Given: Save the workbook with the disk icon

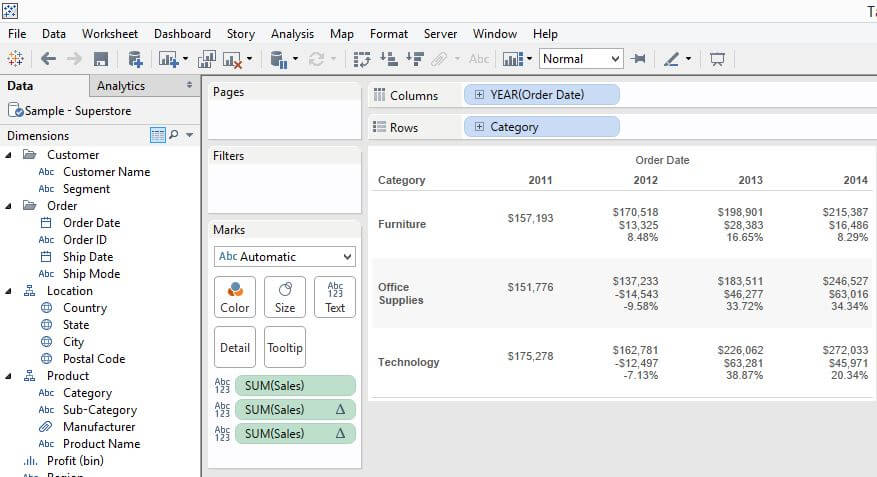Looking at the screenshot, I should [x=101, y=59].
